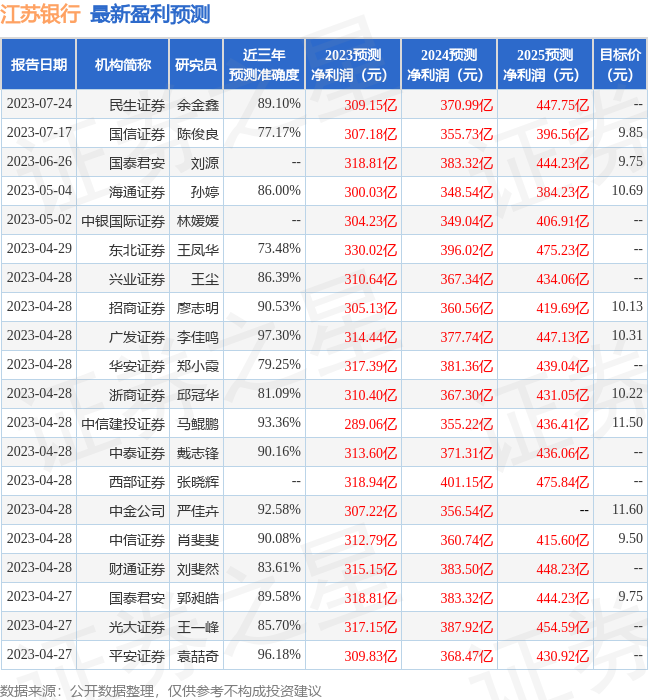The width and height of the screenshot is (648, 700).
Task: Select researcher 林媛媛
Action: click(x=198, y=221)
